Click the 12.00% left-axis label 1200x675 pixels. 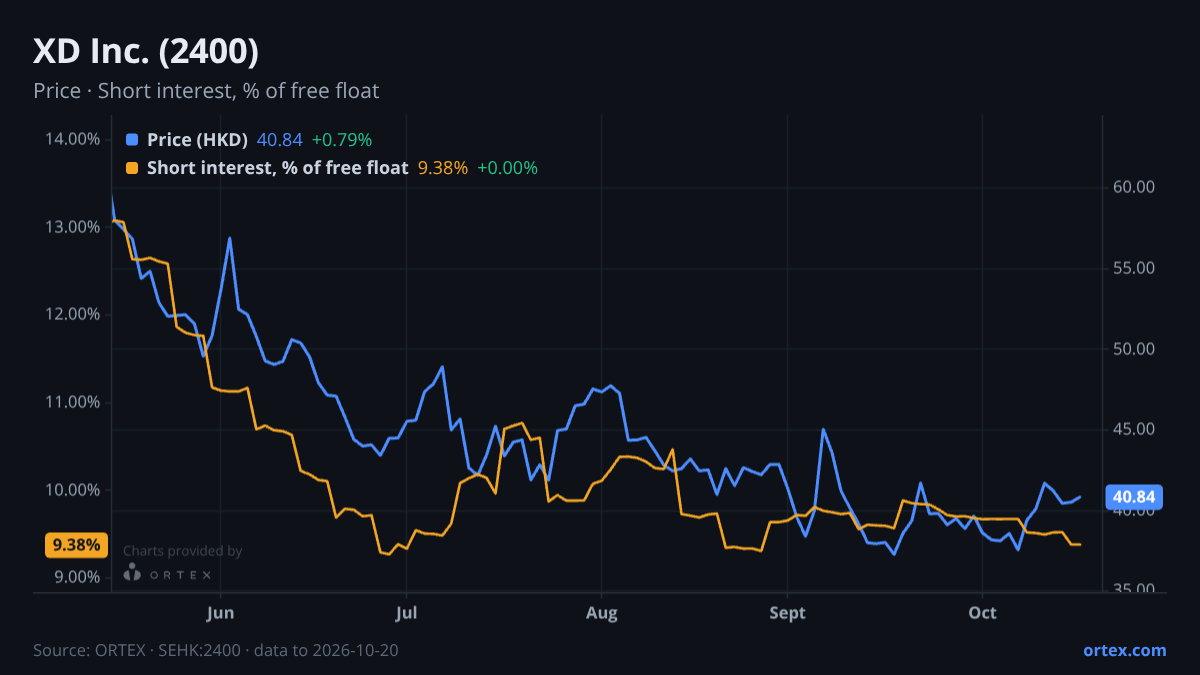(73, 314)
